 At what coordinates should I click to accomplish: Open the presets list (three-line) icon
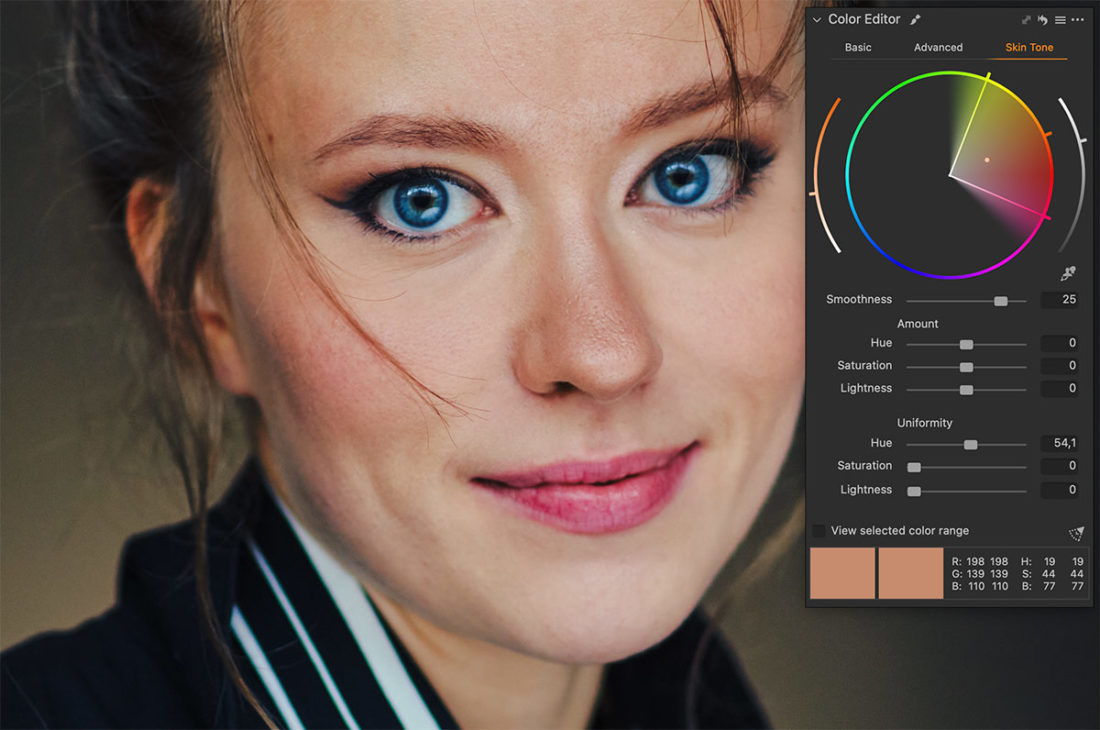[1060, 20]
